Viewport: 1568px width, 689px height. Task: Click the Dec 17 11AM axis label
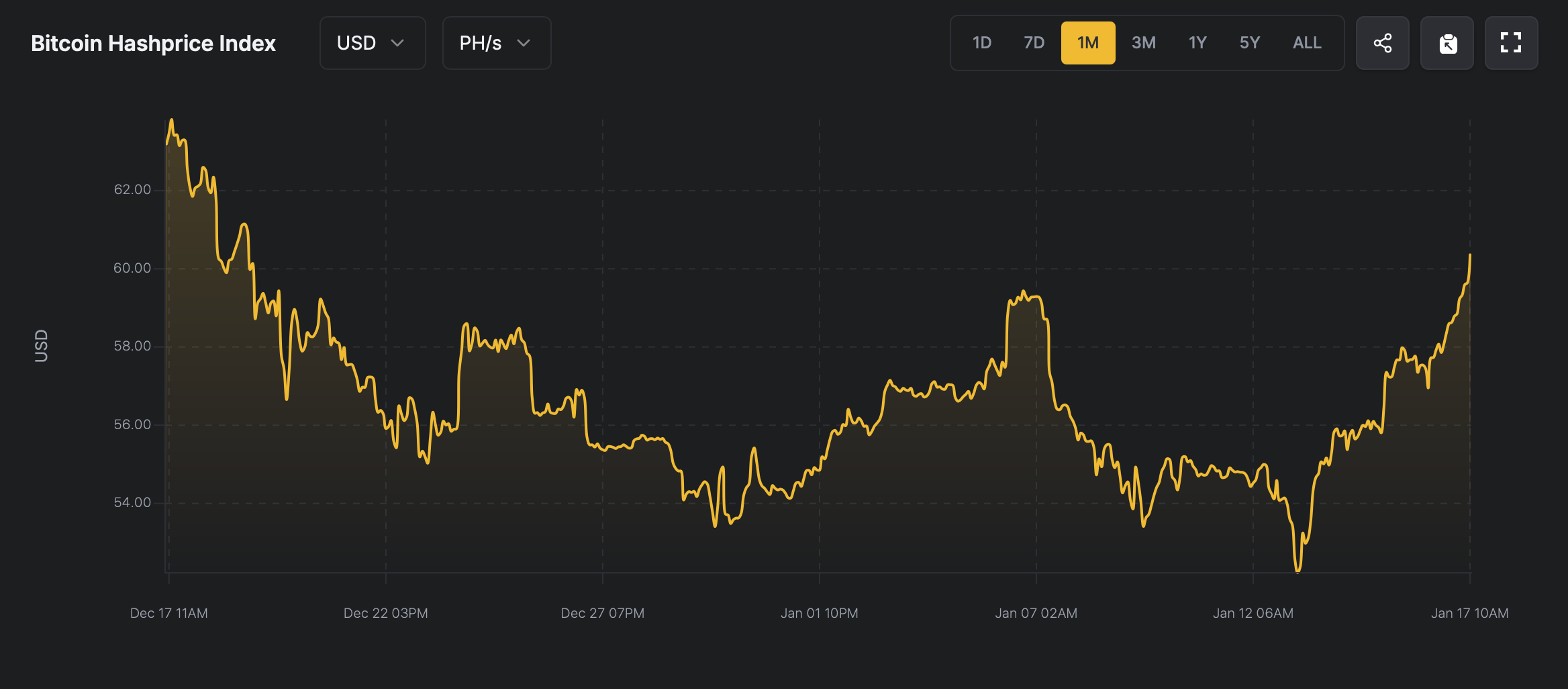pos(169,613)
